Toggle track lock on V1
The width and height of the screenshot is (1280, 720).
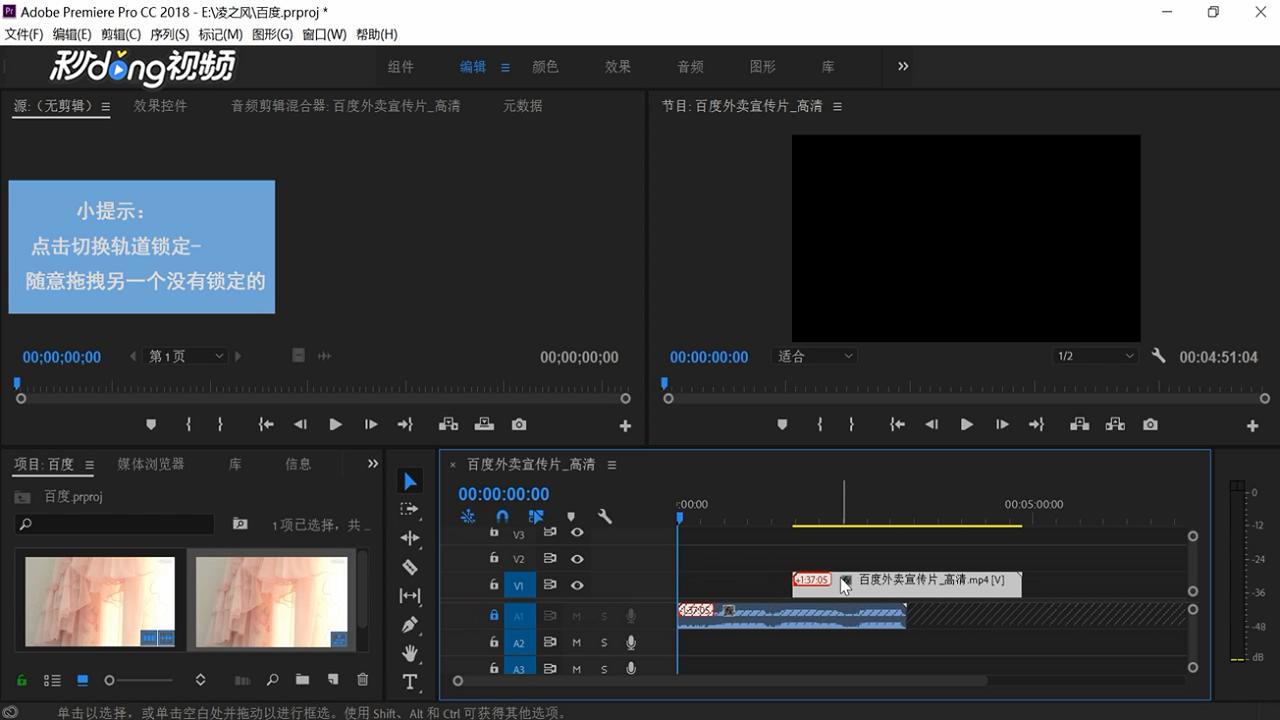tap(493, 585)
